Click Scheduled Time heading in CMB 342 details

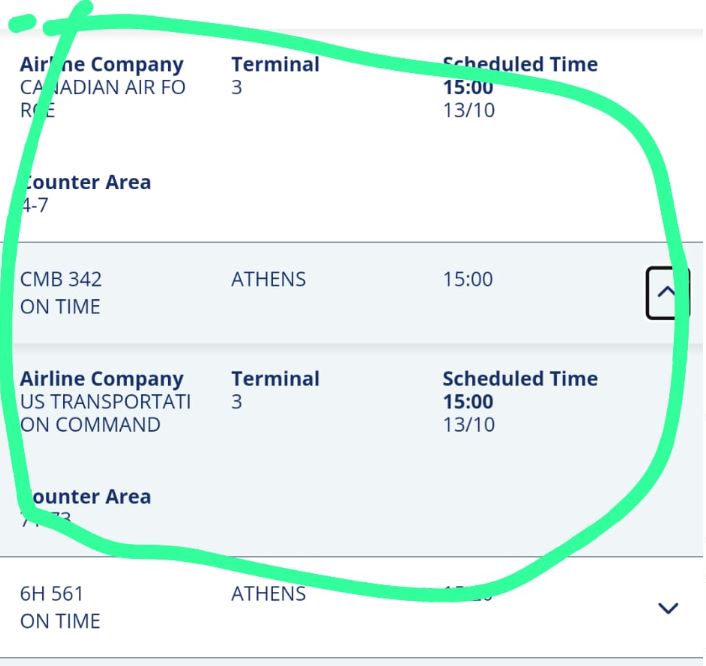coord(520,379)
